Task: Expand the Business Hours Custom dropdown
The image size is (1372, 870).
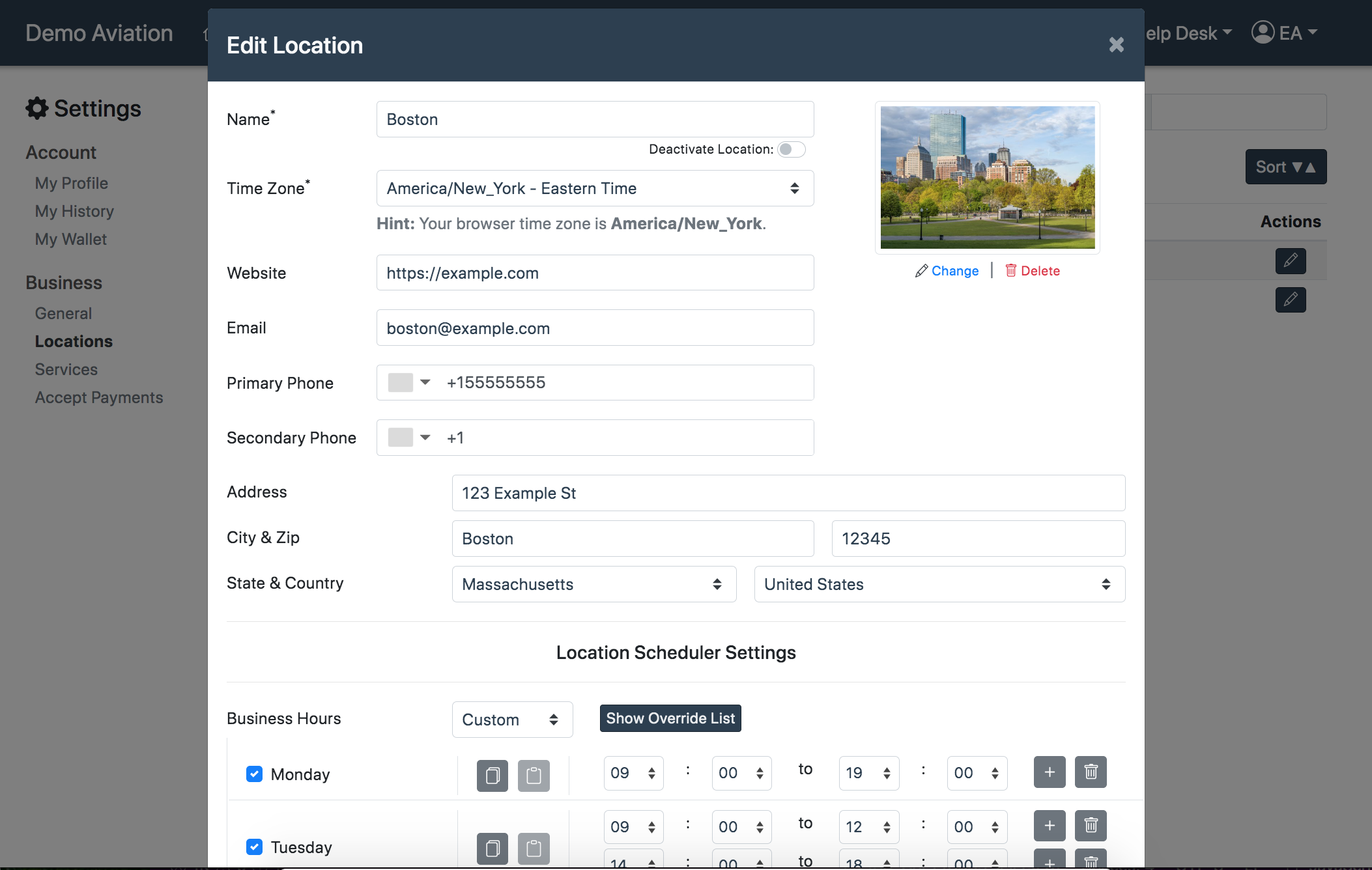Action: pyautogui.click(x=512, y=720)
